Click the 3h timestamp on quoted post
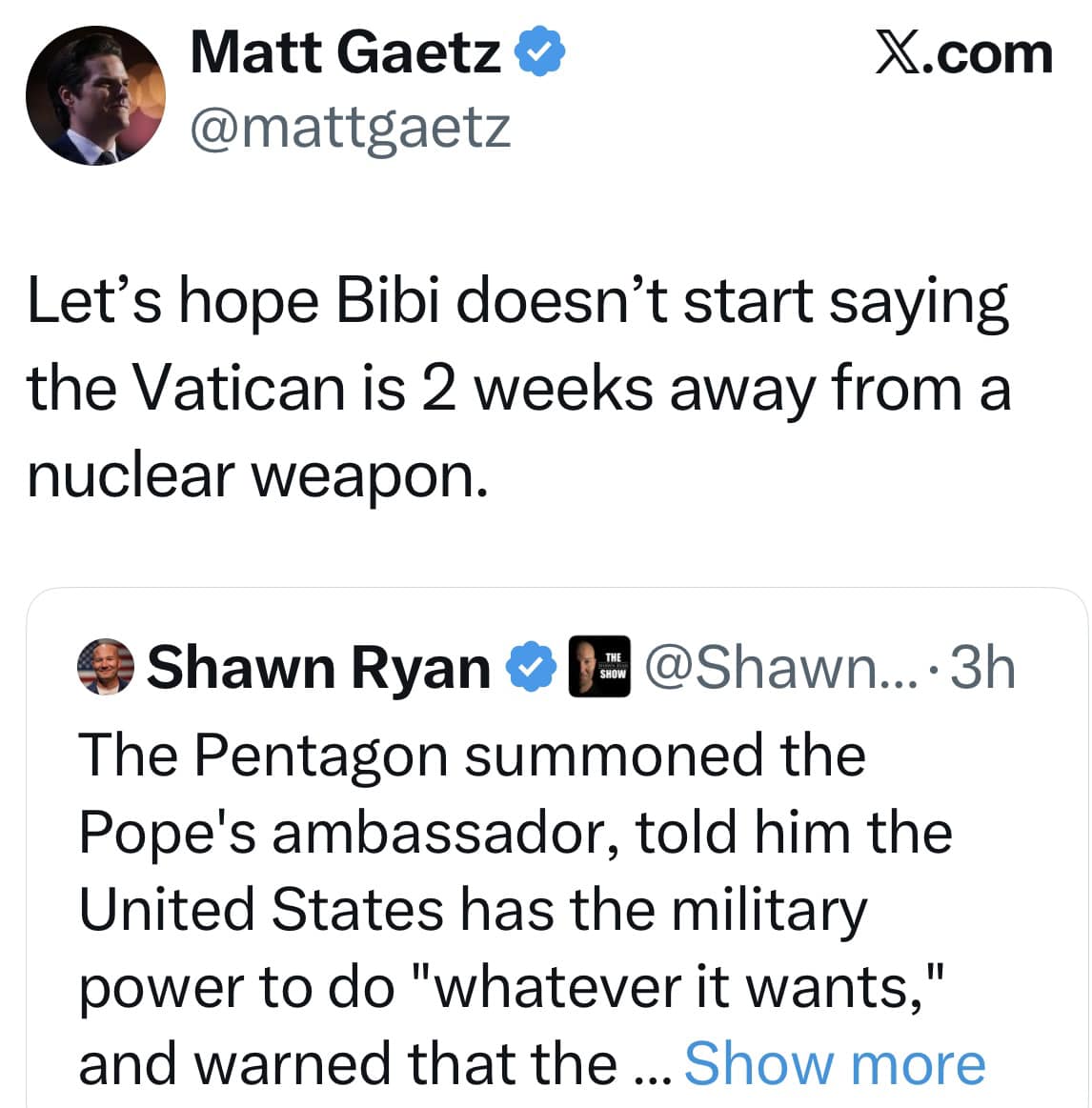The height and width of the screenshot is (1108, 1092). [982, 667]
